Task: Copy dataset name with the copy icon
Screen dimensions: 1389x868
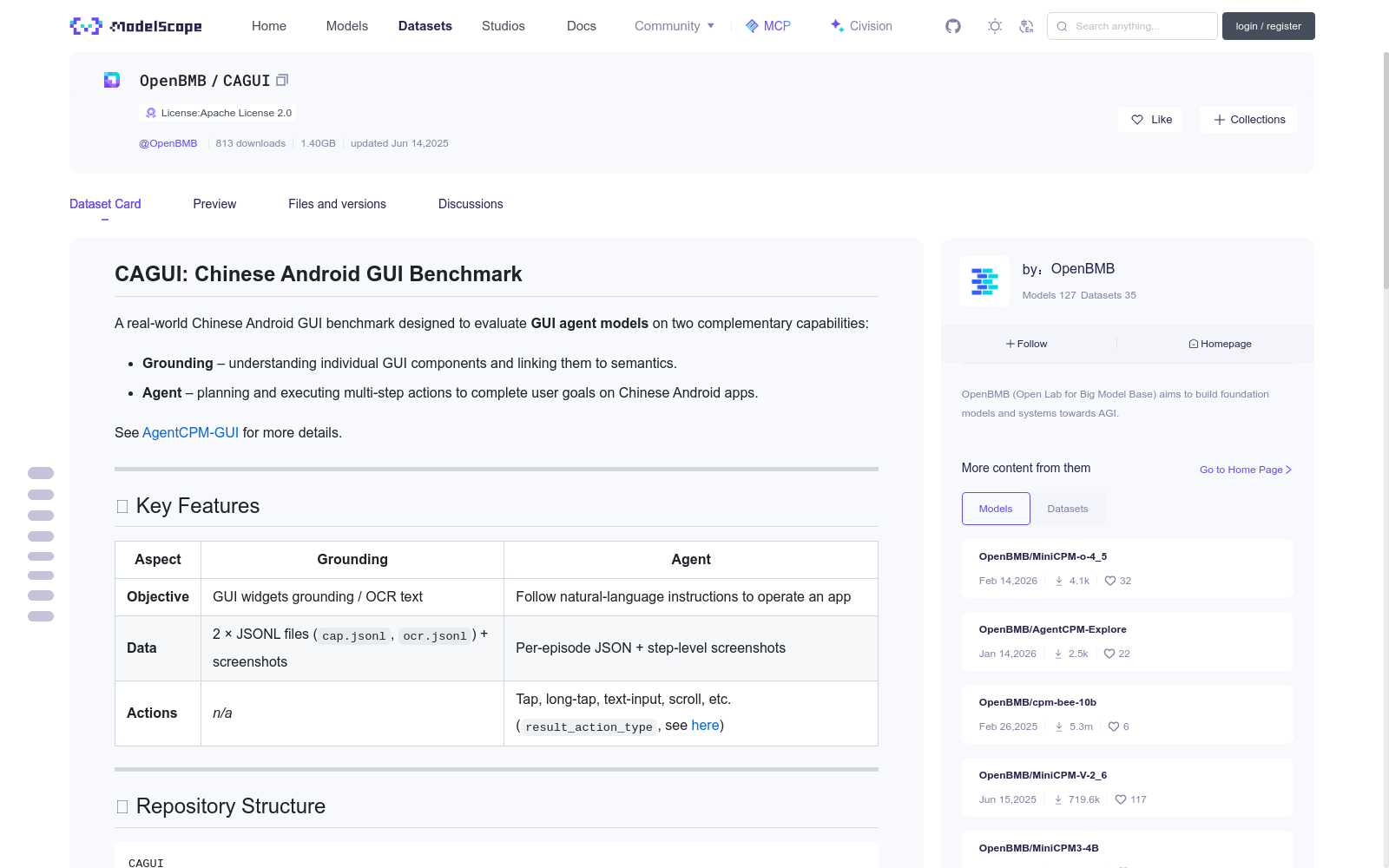Action: tap(282, 81)
